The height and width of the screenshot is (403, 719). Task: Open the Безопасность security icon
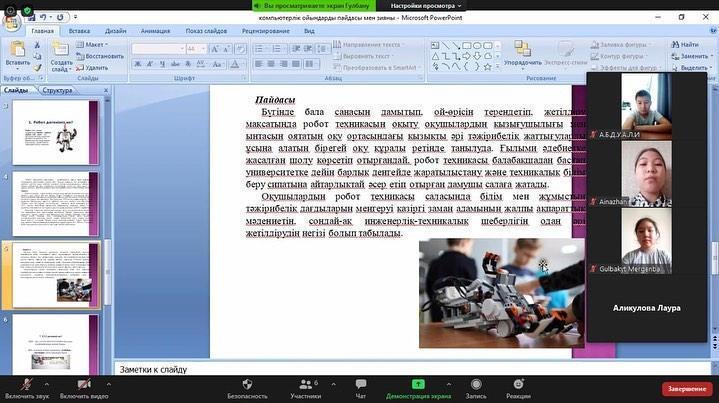click(x=247, y=387)
